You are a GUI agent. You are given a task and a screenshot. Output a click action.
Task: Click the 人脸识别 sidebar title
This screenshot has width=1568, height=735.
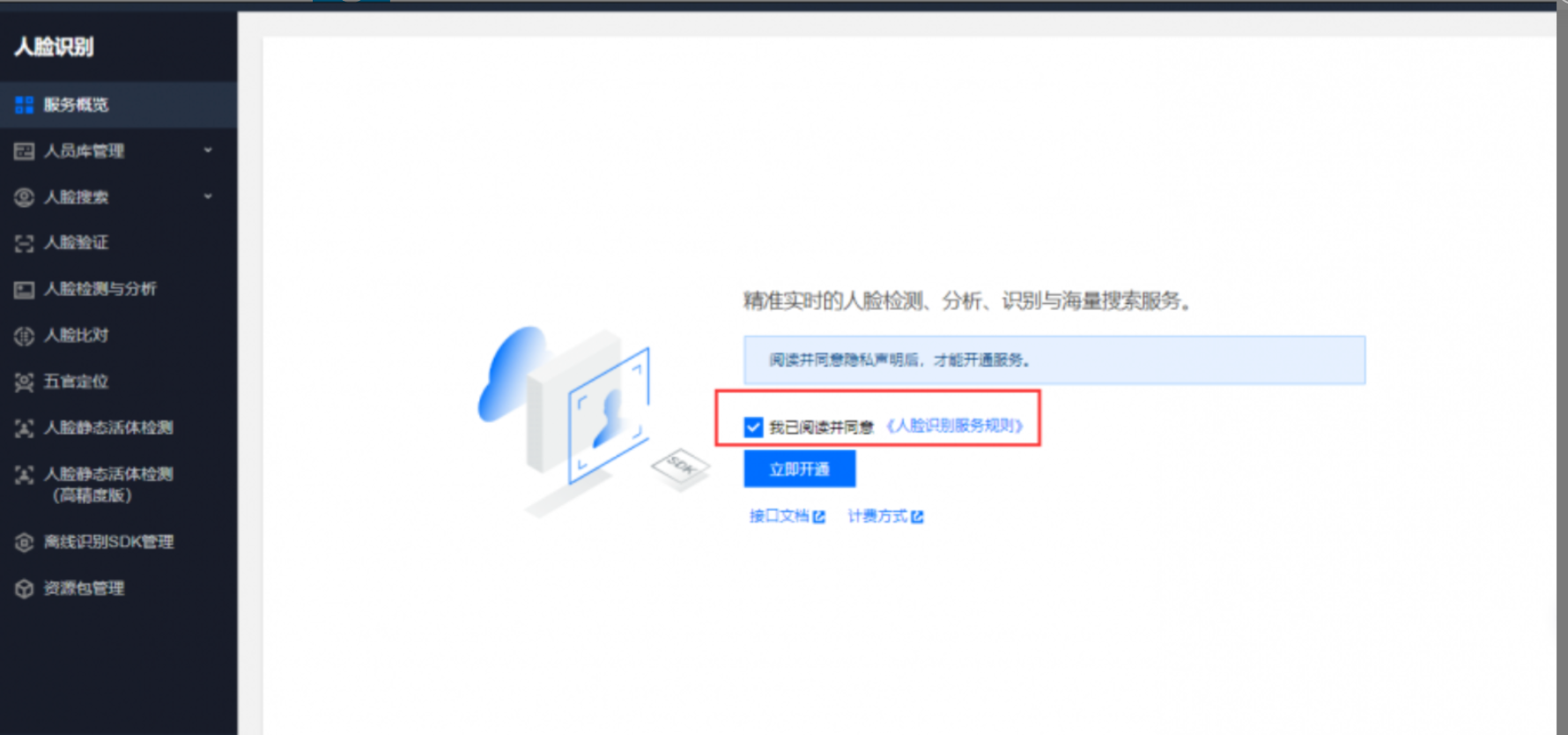(x=55, y=47)
